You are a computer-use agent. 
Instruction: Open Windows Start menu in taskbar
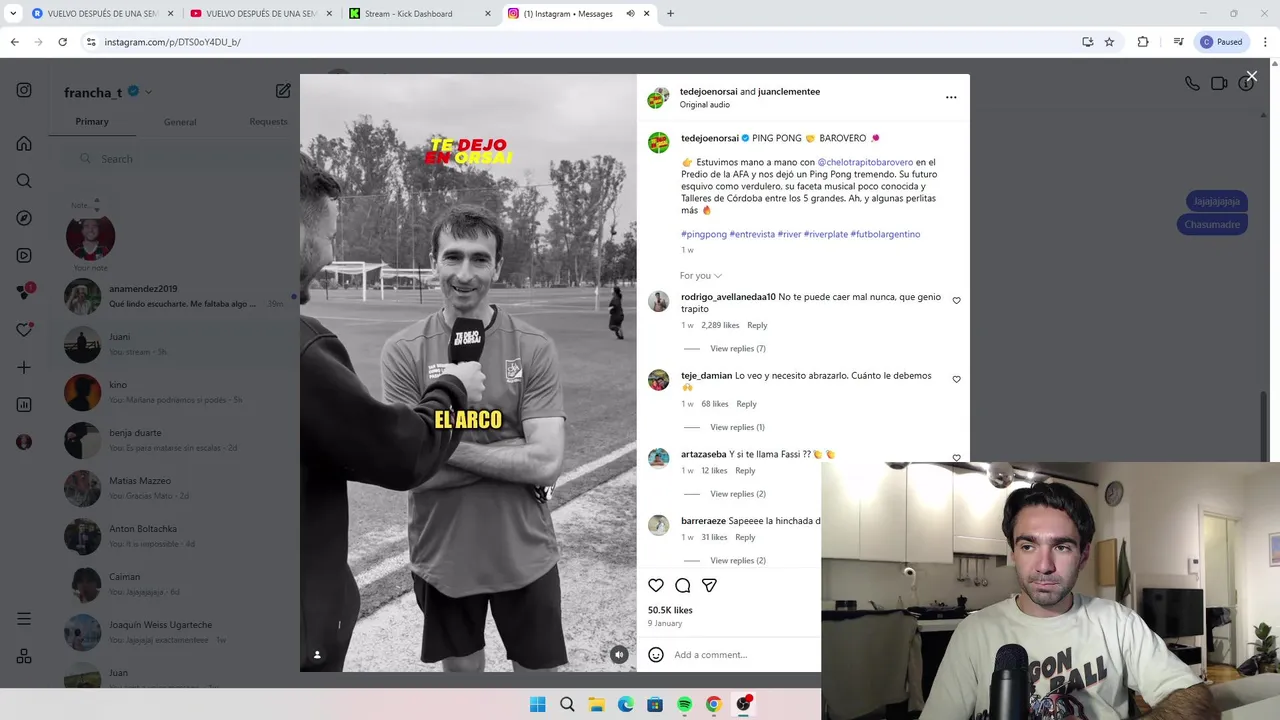[x=537, y=704]
